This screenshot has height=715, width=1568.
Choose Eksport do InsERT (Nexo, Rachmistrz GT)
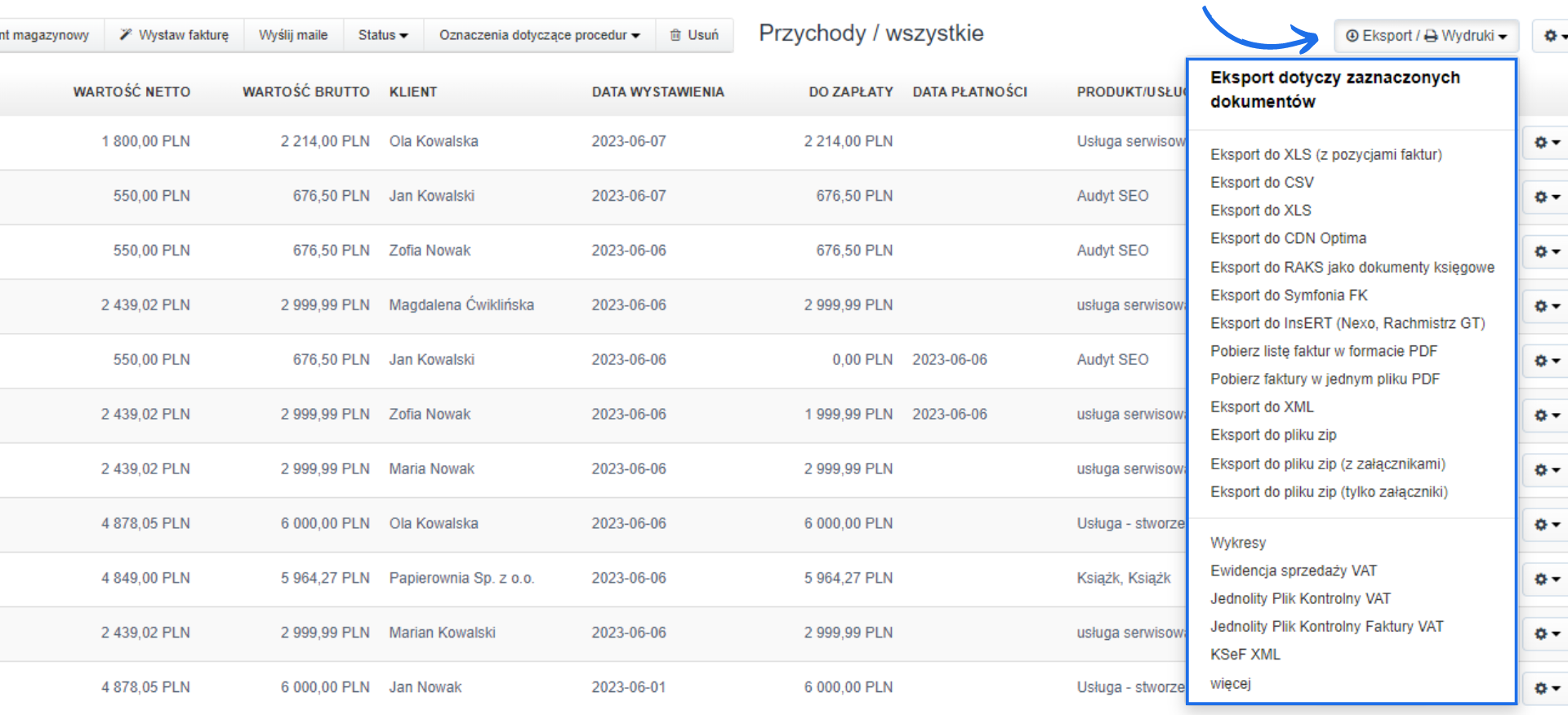click(1347, 322)
